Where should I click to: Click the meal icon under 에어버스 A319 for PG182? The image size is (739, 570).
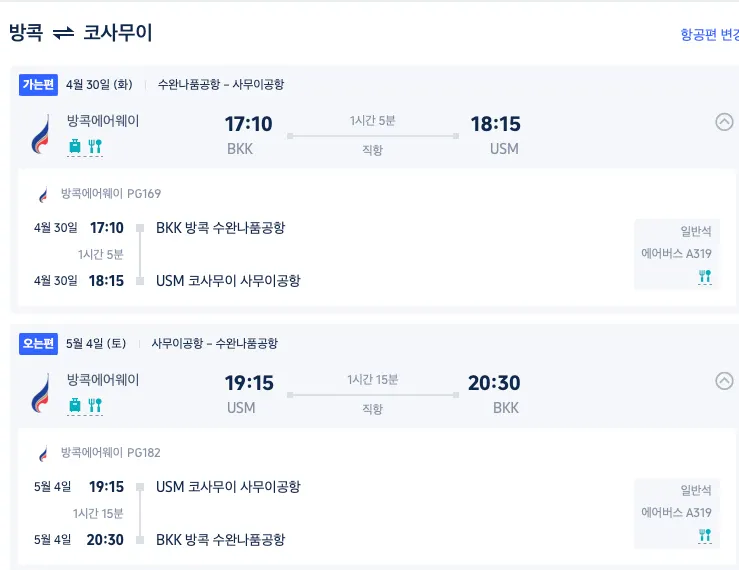[704, 536]
